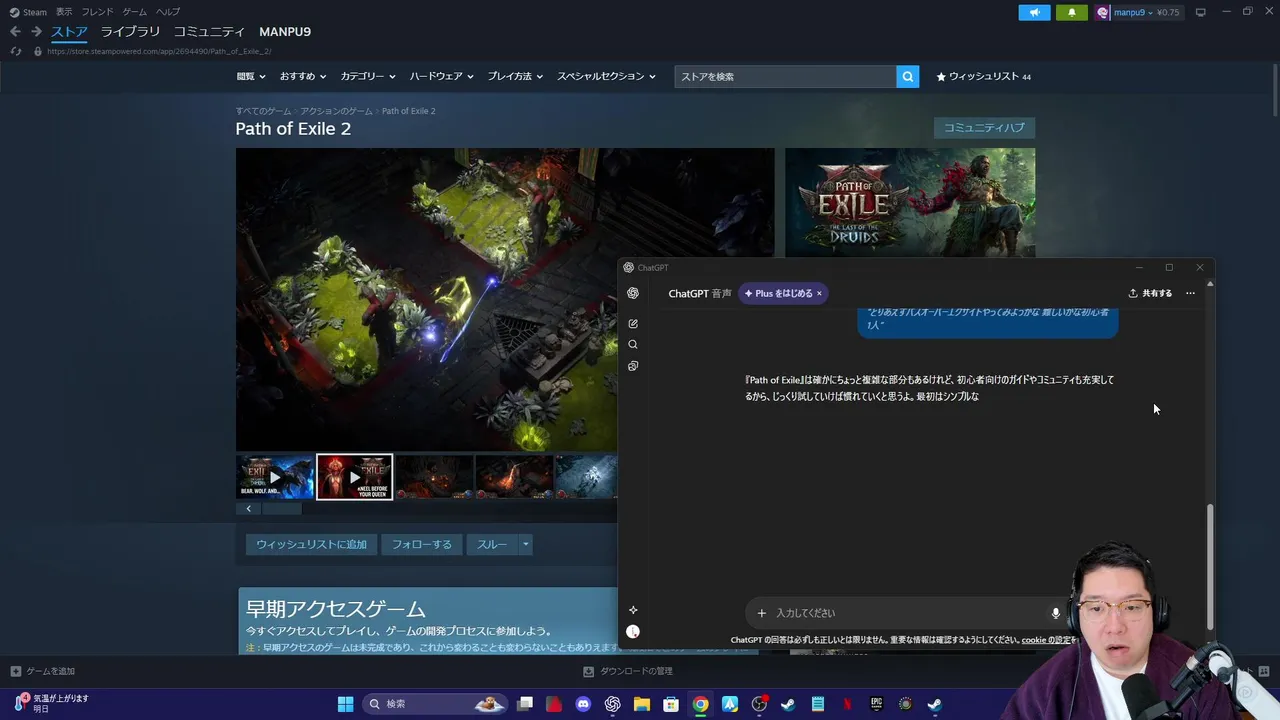Reload the Steam store page

coord(16,51)
